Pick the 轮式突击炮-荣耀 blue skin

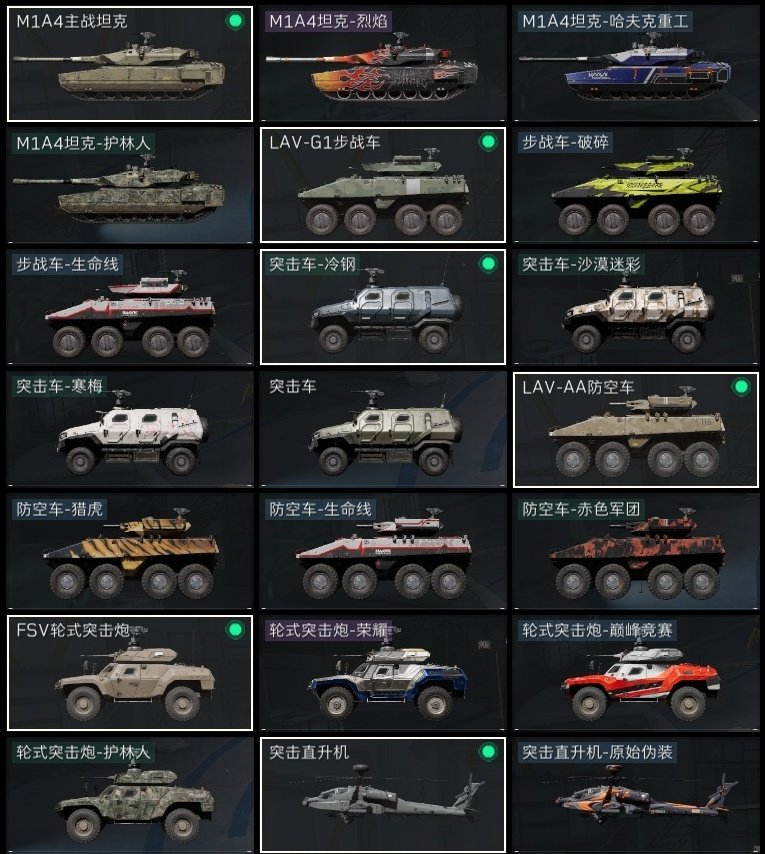tap(383, 673)
